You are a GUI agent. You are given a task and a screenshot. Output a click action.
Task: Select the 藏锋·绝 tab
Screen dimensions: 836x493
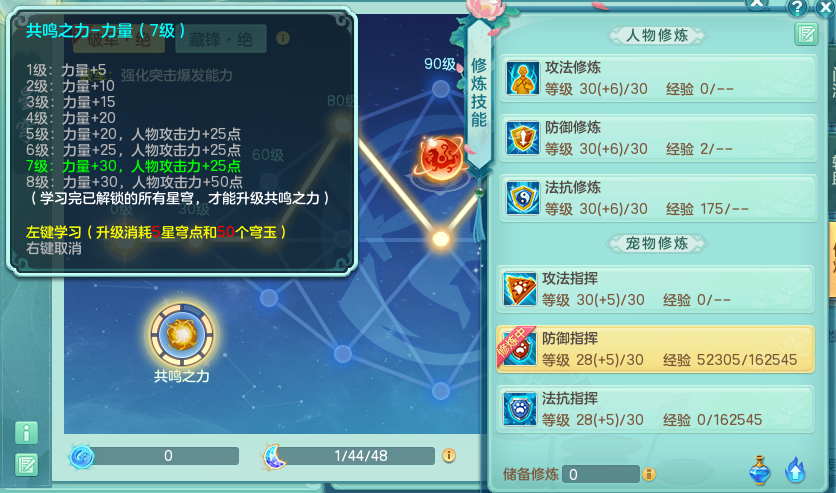[x=221, y=39]
